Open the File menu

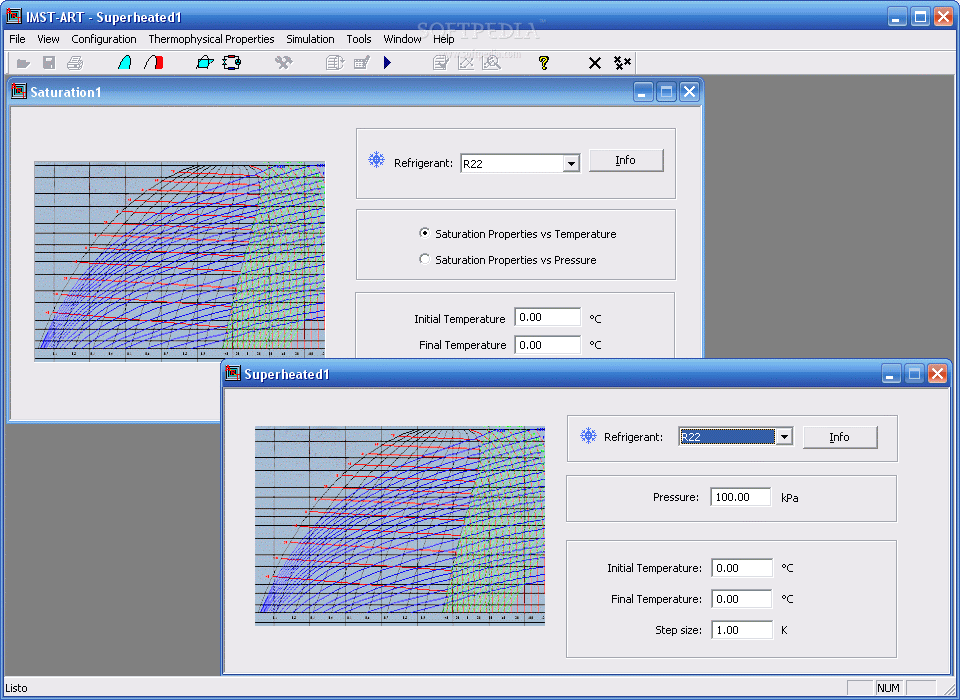pyautogui.click(x=17, y=39)
